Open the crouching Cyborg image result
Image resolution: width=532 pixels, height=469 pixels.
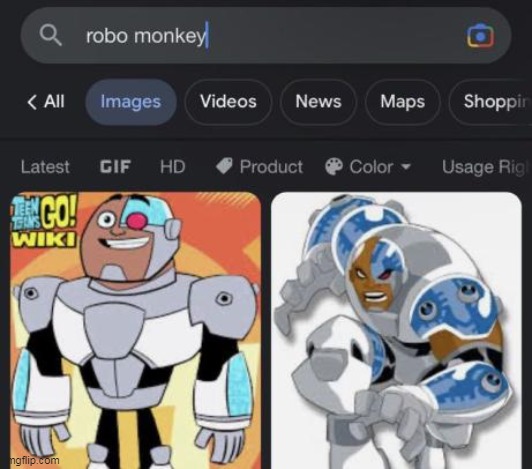(396, 331)
